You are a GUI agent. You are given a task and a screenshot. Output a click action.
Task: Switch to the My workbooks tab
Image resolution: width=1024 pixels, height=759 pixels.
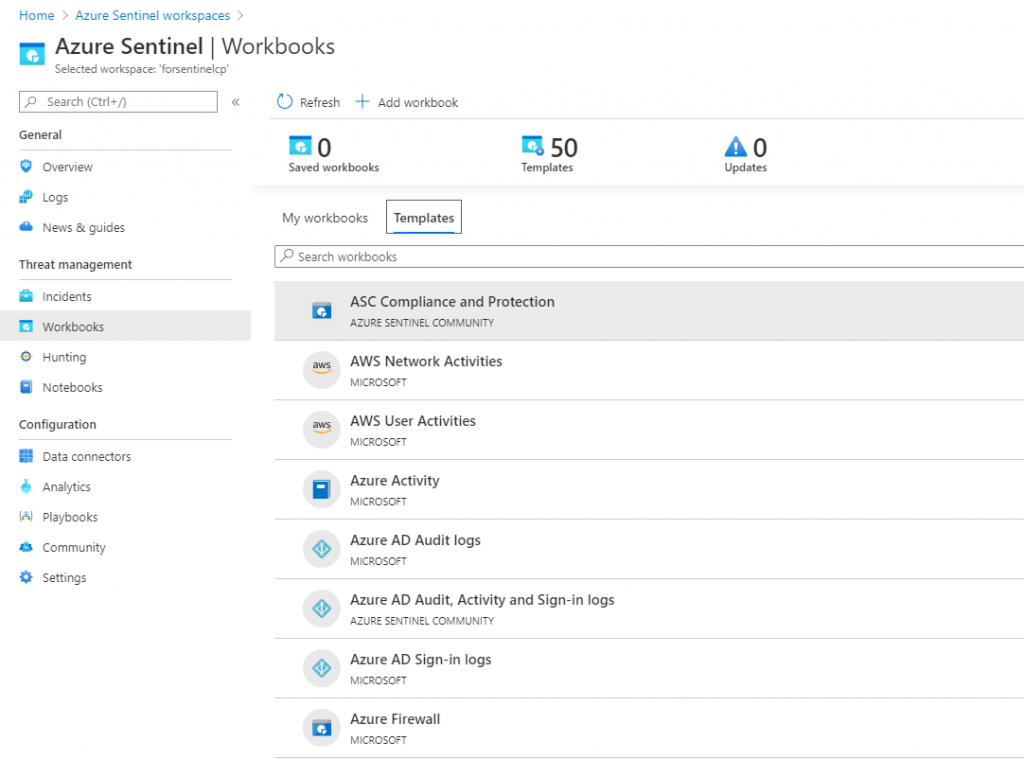(x=325, y=218)
